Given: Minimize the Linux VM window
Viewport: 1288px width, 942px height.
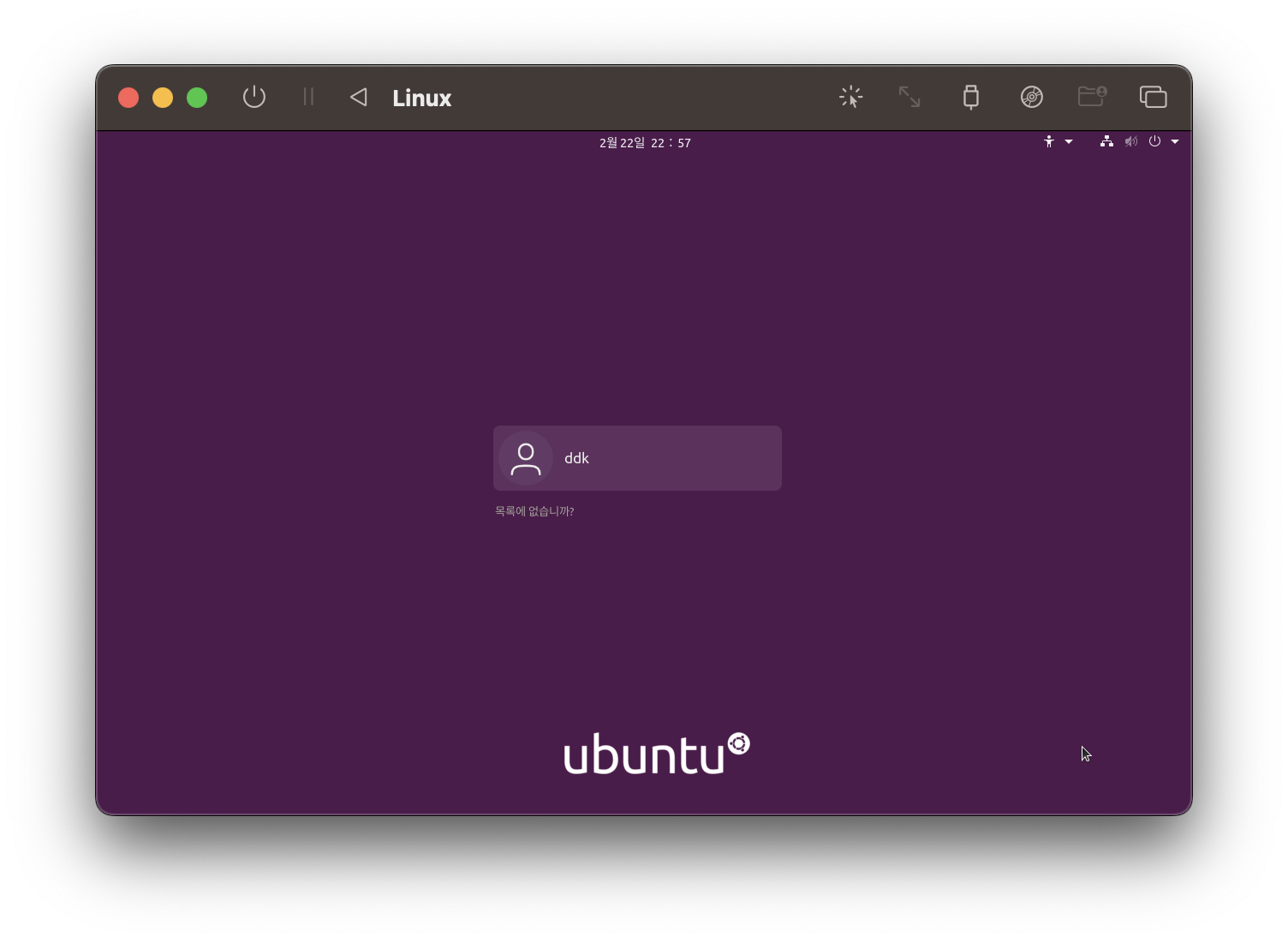Looking at the screenshot, I should [163, 98].
